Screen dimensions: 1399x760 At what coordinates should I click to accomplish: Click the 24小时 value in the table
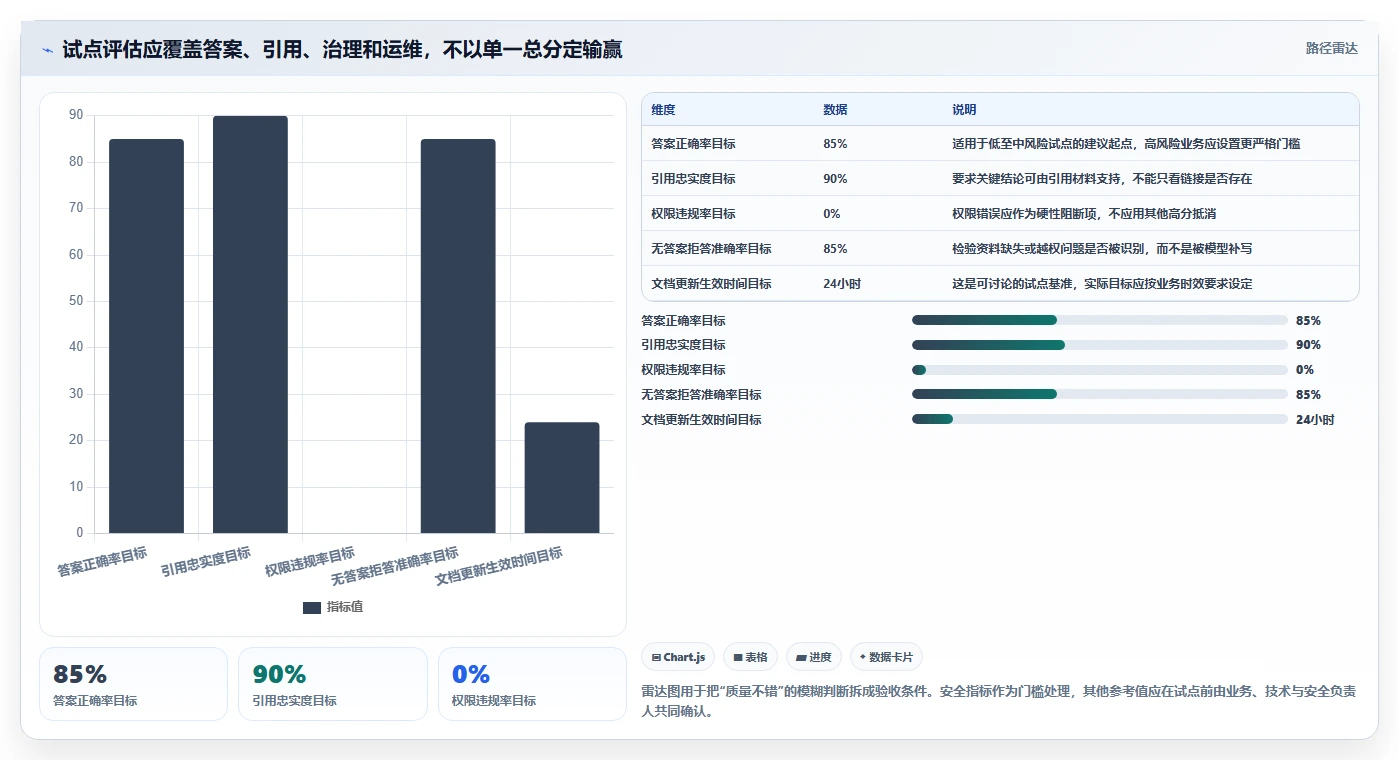[x=842, y=284]
